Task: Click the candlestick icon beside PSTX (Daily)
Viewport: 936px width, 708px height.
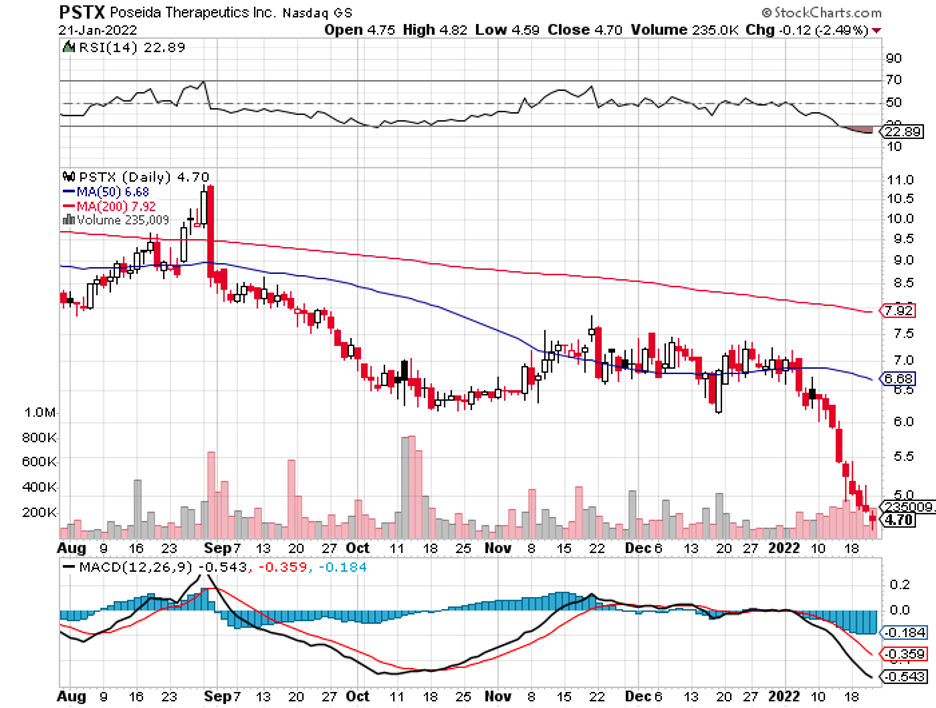Action: [x=68, y=174]
